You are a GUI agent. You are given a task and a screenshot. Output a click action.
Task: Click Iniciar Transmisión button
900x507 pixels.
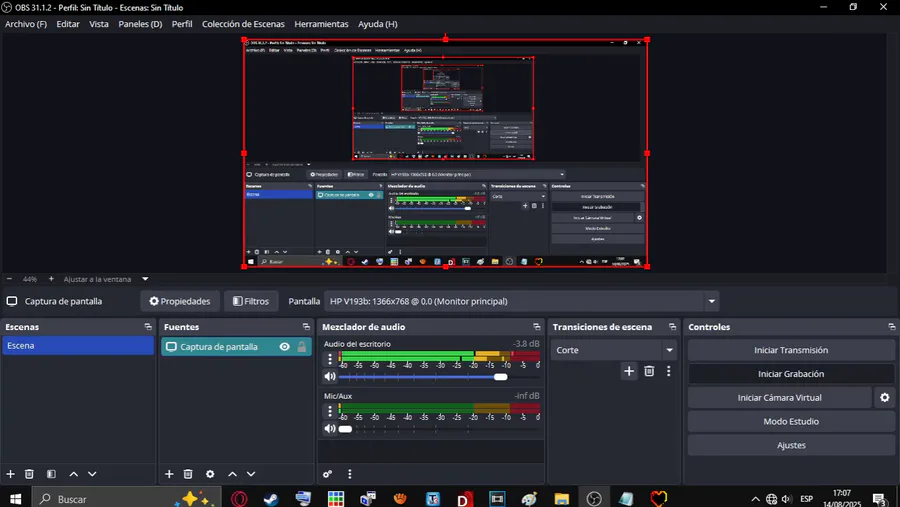[791, 350]
